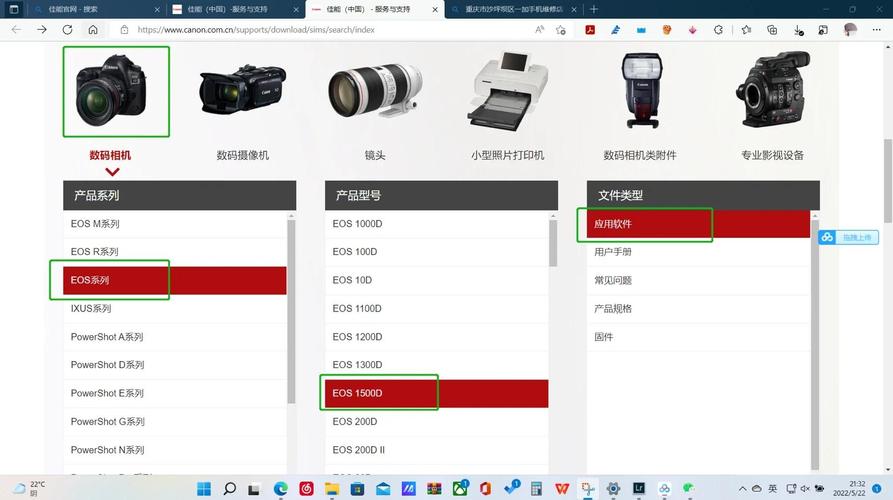This screenshot has height=500, width=893.
Task: Open the 数码摄像机 category label
Action: coord(243,155)
